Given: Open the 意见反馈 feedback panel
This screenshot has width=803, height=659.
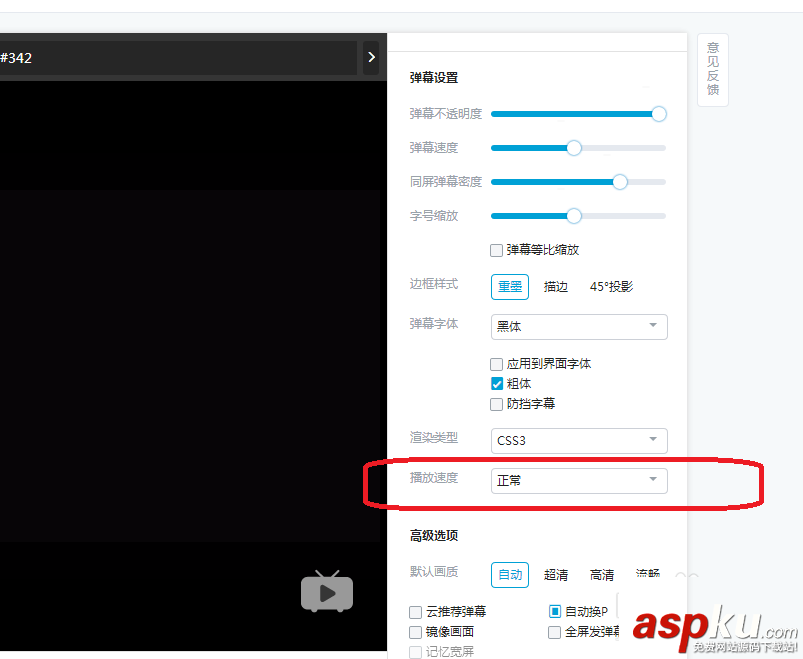Looking at the screenshot, I should 712,69.
